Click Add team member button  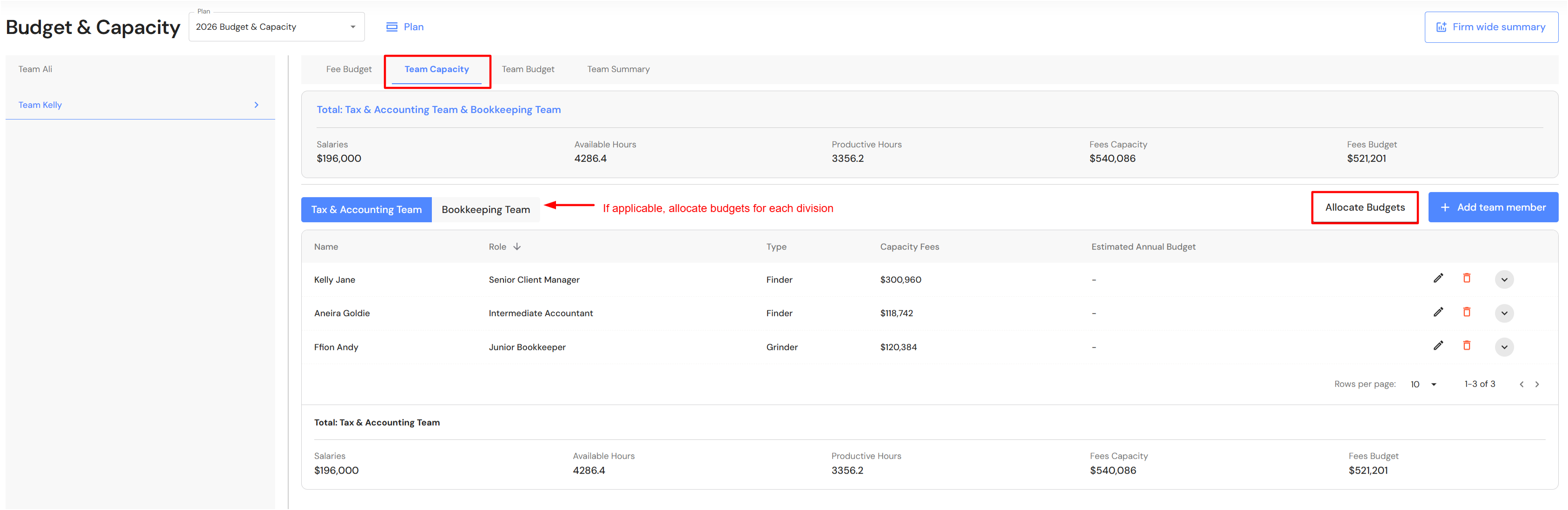[x=1493, y=207]
